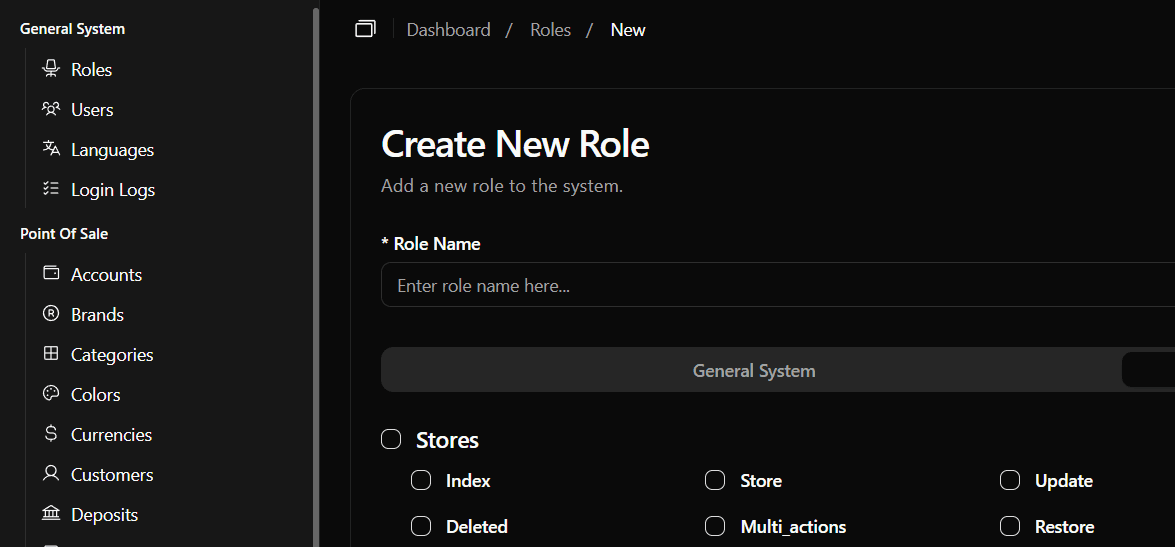Click the New breadcrumb text
Viewport: 1175px width, 547px height.
click(628, 30)
